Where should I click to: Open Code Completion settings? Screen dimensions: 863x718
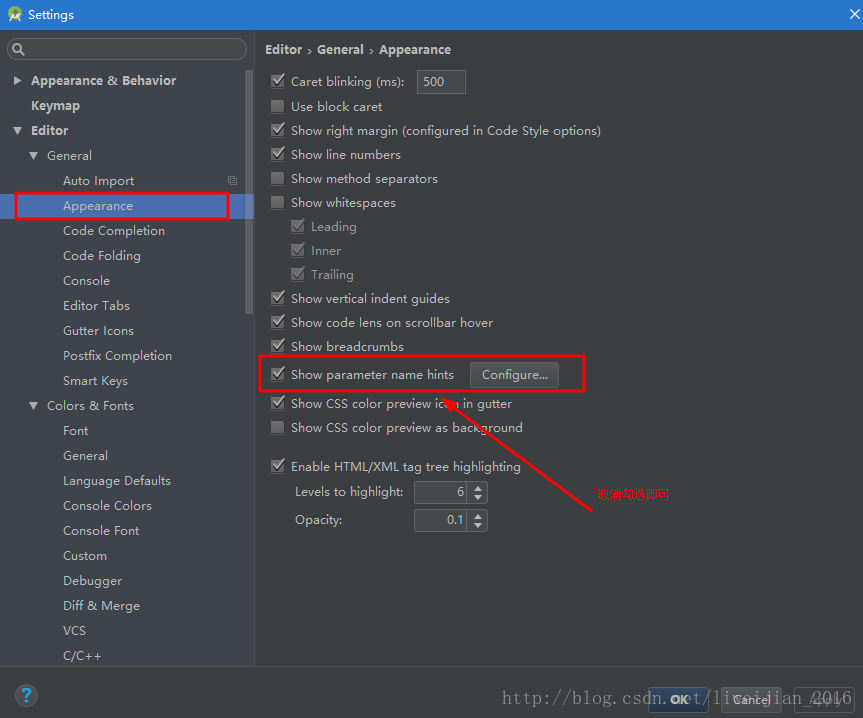[x=114, y=231]
